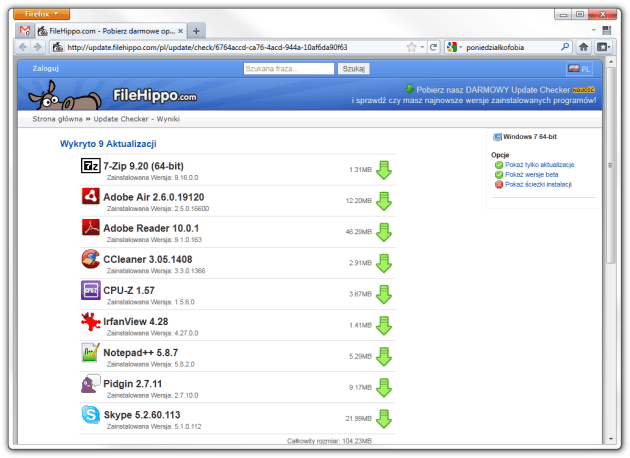Viewport: 630px width, 458px height.
Task: Run search with the magnifier icon
Action: [x=565, y=47]
